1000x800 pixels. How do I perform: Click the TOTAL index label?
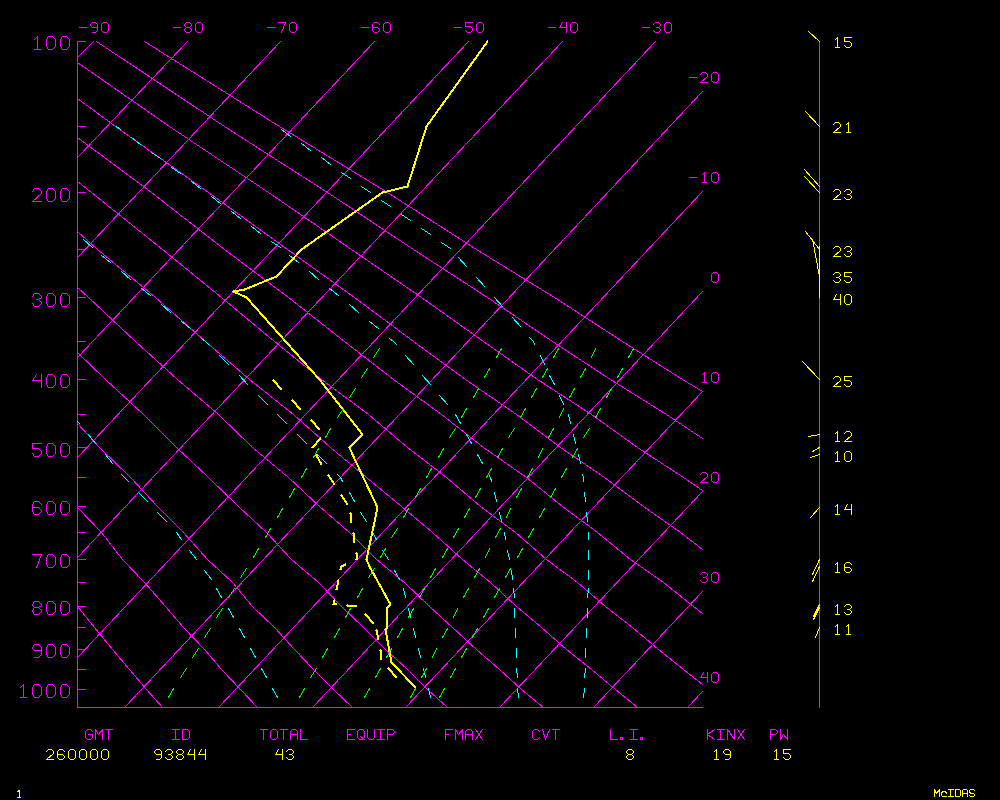coord(284,735)
